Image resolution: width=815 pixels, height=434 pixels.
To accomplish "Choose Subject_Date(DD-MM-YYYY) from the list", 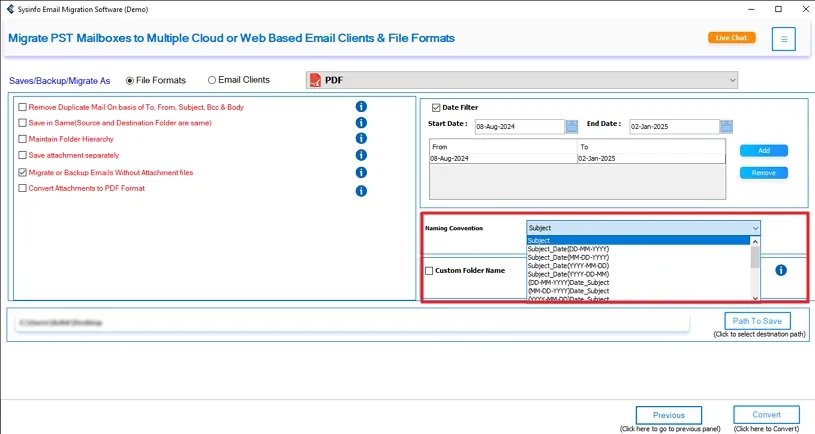I will click(566, 249).
